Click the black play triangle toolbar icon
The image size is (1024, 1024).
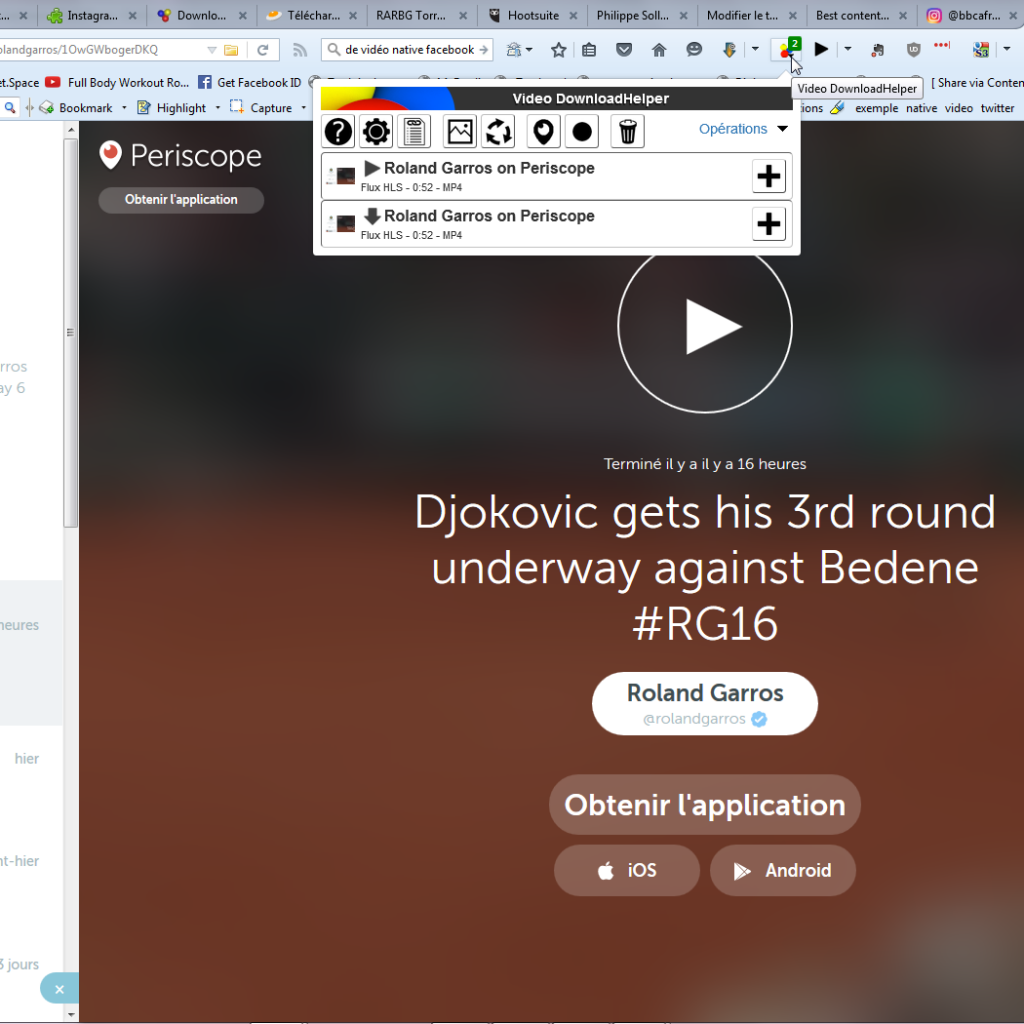[x=822, y=49]
